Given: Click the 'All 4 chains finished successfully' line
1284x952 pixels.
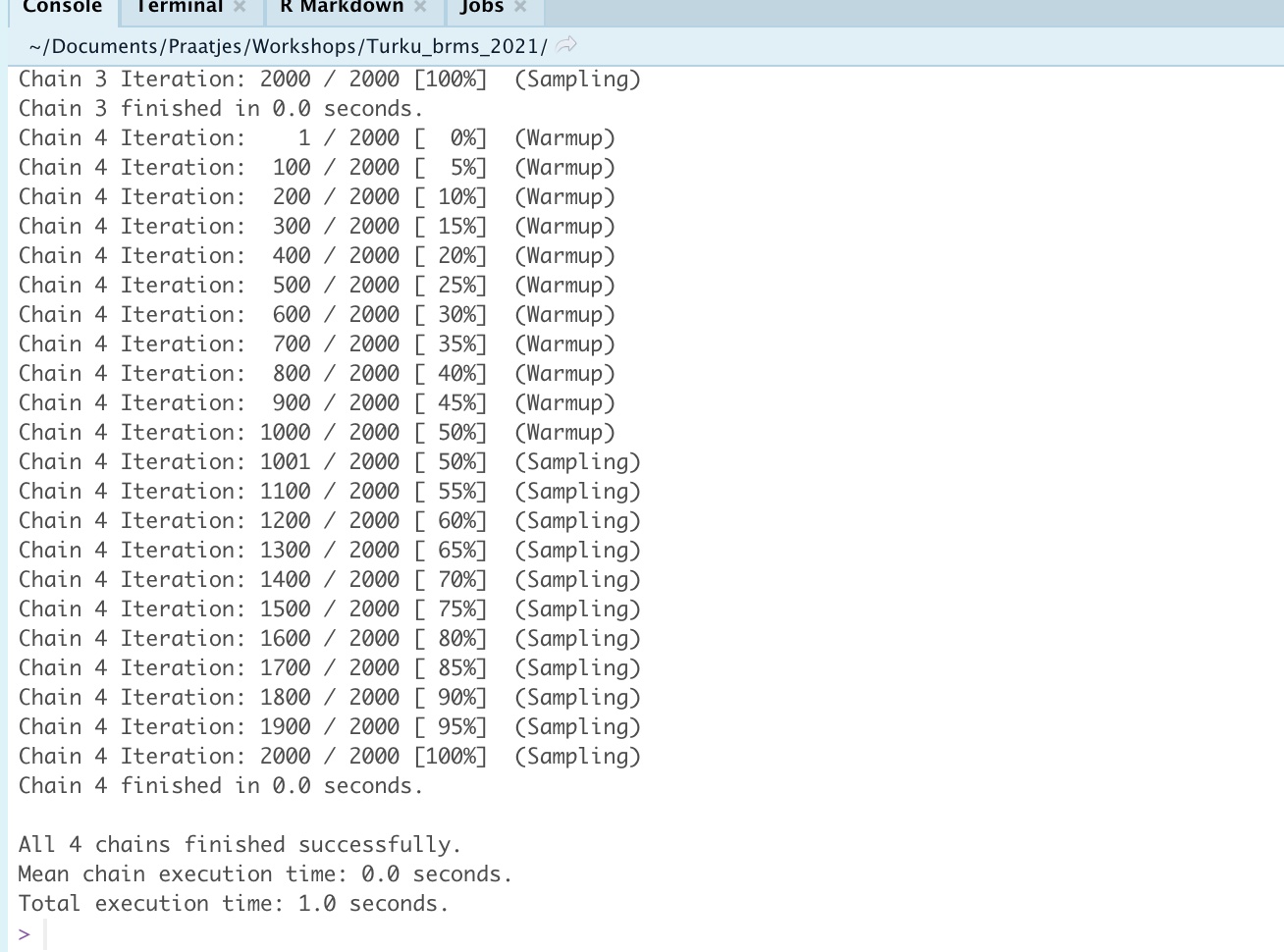Looking at the screenshot, I should (240, 845).
